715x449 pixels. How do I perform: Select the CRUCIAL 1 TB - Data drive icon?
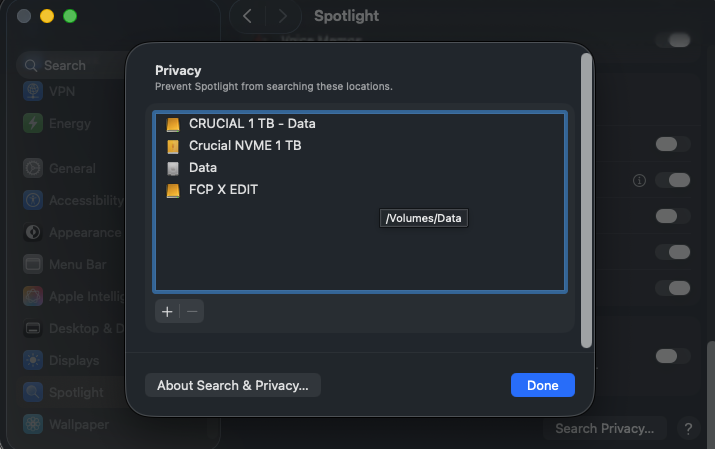pyautogui.click(x=173, y=124)
